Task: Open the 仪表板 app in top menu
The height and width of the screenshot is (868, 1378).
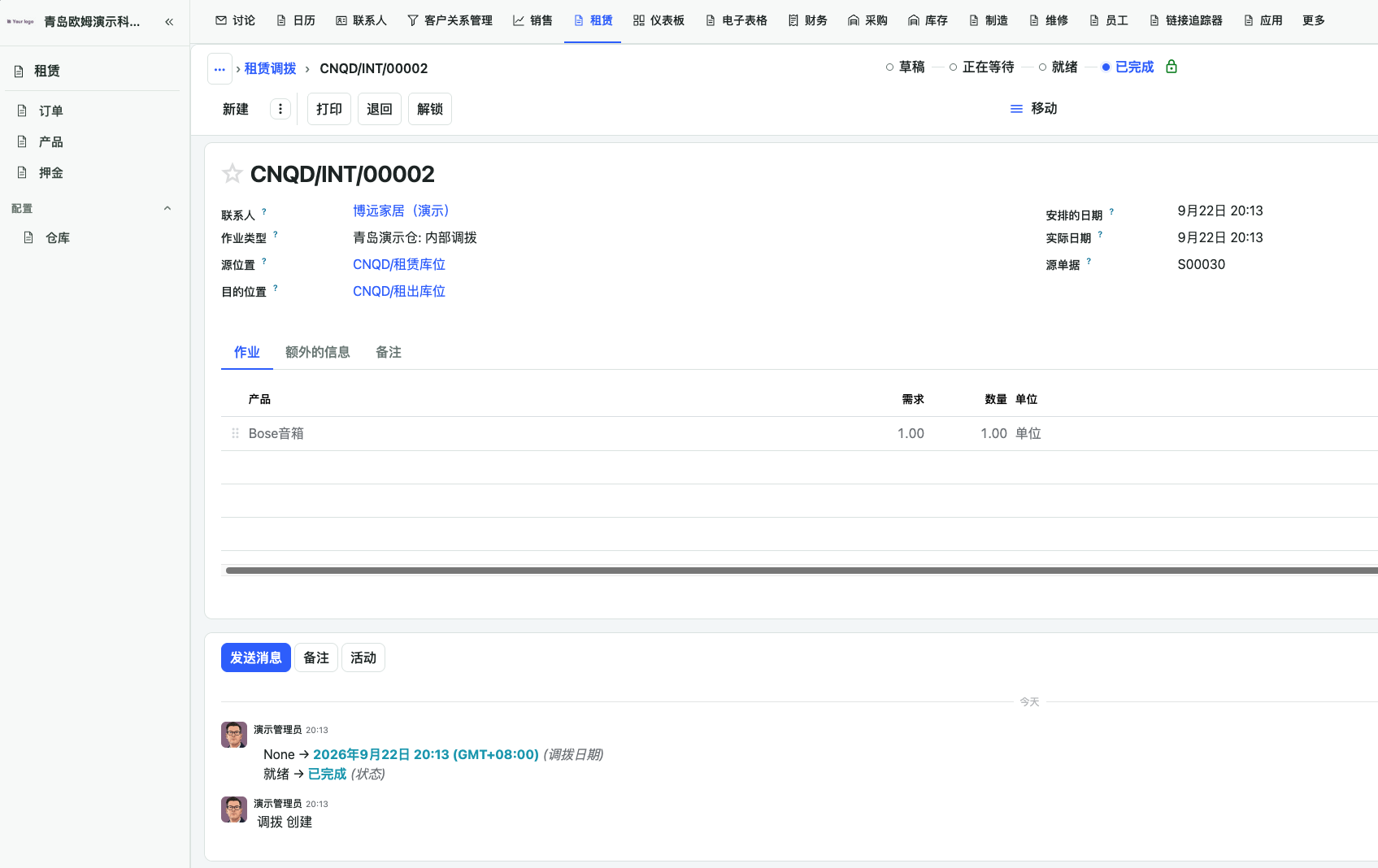Action: [659, 20]
